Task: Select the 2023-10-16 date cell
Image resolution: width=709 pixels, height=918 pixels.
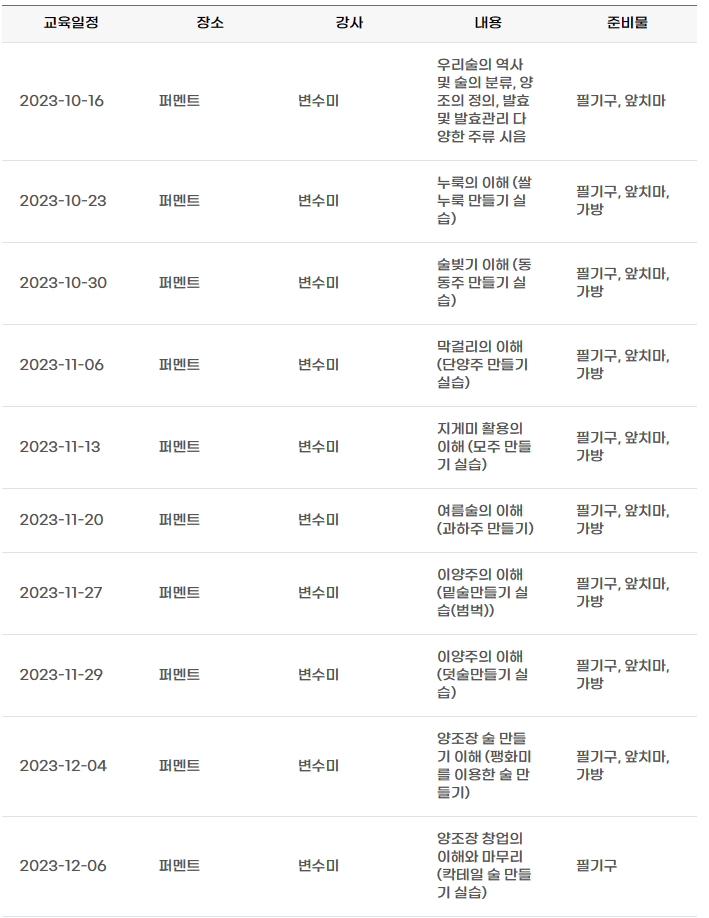Action: 61,101
